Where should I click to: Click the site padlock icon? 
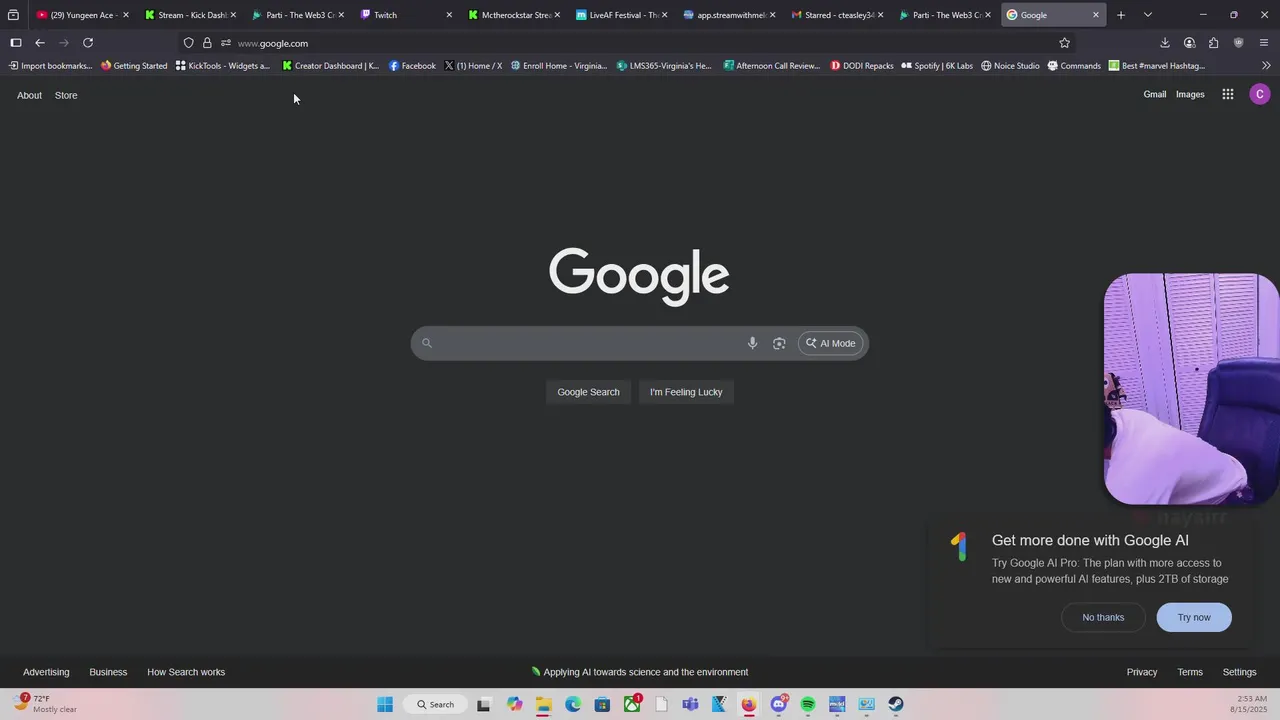click(x=207, y=43)
